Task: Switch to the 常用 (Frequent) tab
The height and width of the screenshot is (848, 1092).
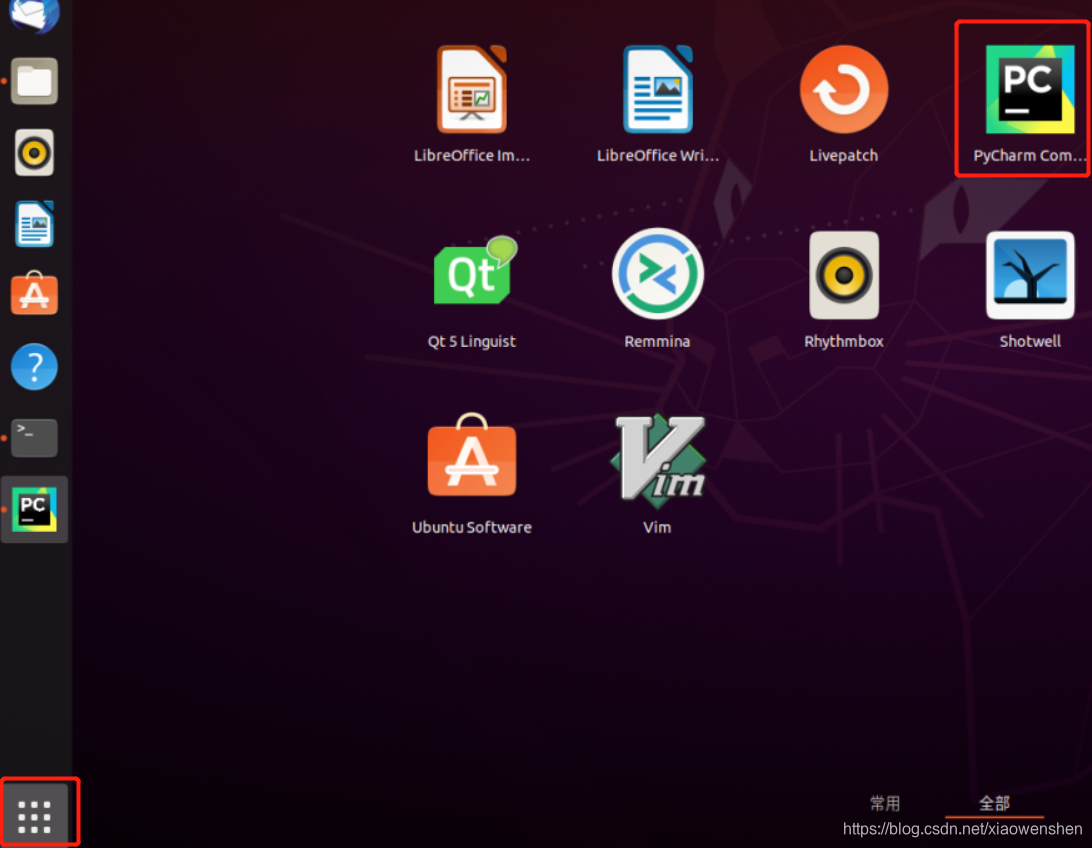Action: click(884, 803)
